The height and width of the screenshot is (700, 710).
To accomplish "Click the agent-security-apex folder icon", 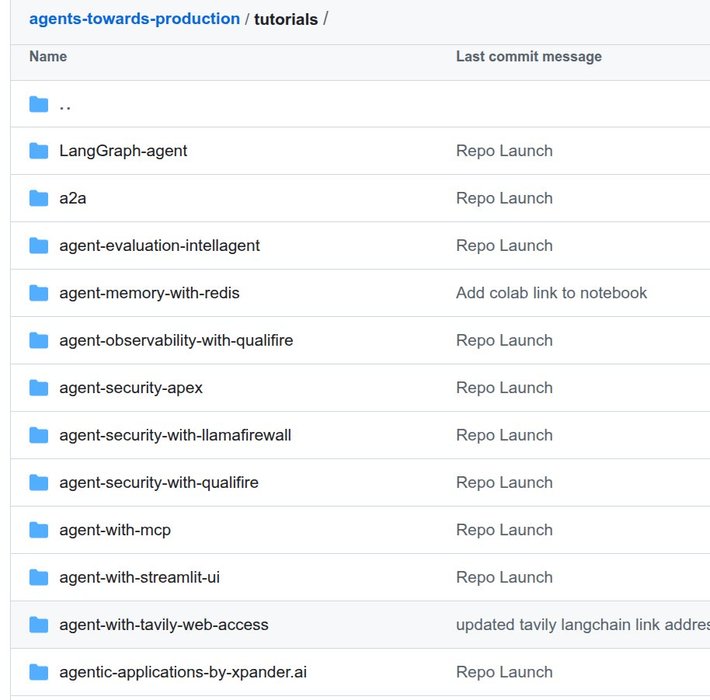I will coord(38,388).
